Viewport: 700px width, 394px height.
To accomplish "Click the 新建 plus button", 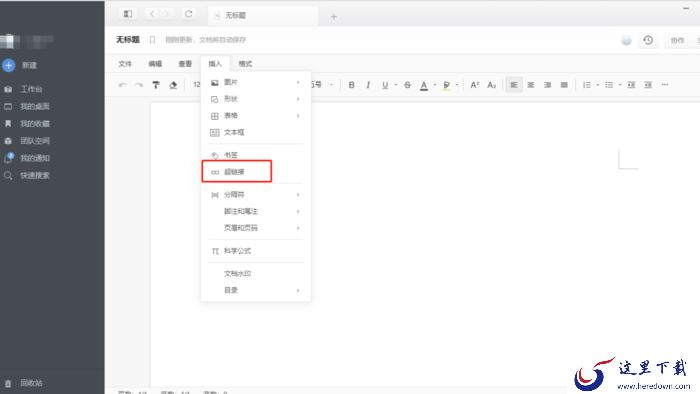I will coord(8,65).
